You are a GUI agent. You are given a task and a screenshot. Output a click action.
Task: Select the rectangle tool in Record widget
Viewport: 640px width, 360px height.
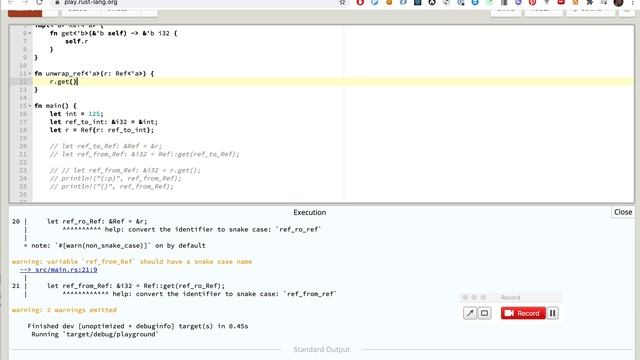(x=484, y=313)
